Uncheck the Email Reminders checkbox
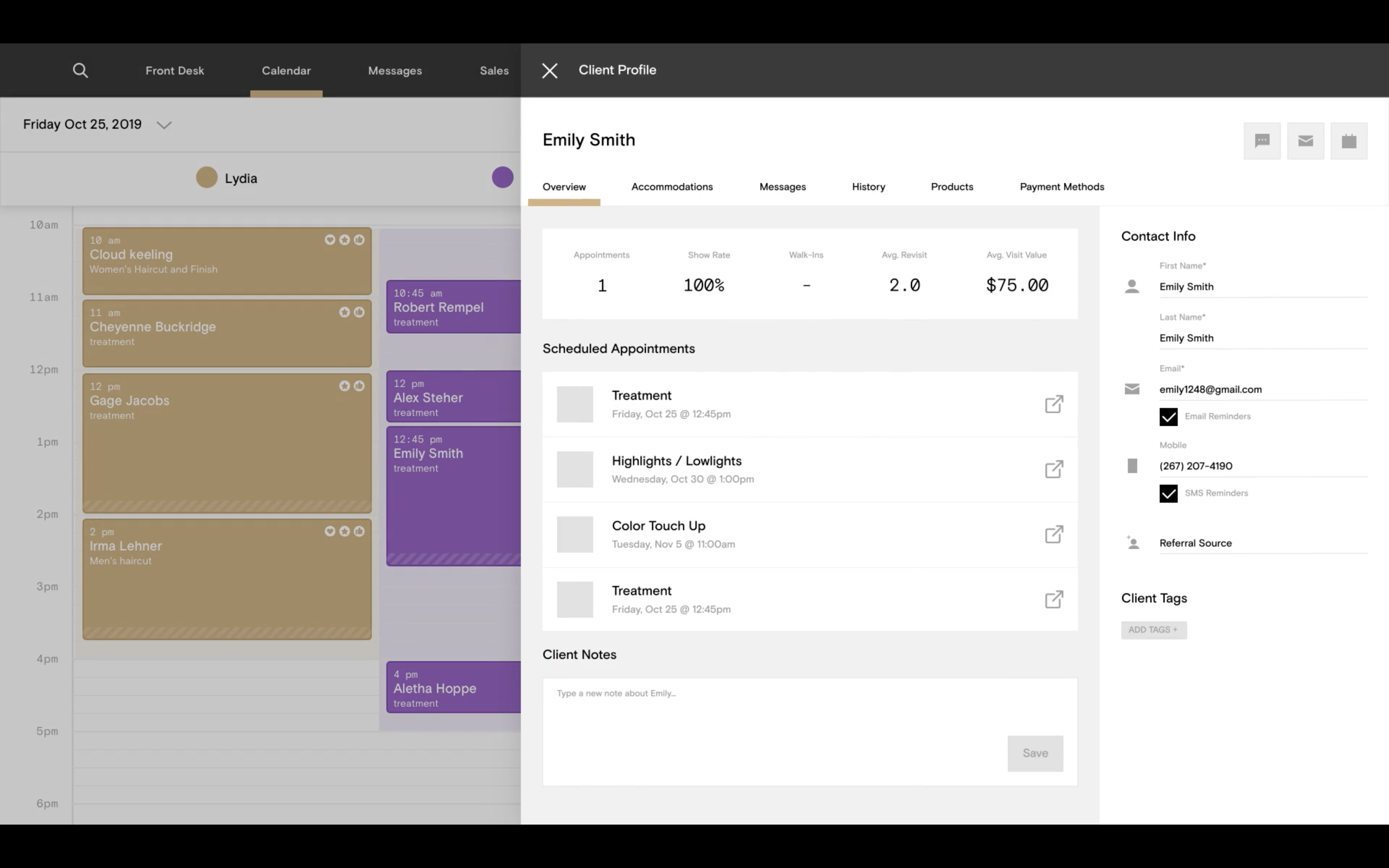 click(1168, 417)
